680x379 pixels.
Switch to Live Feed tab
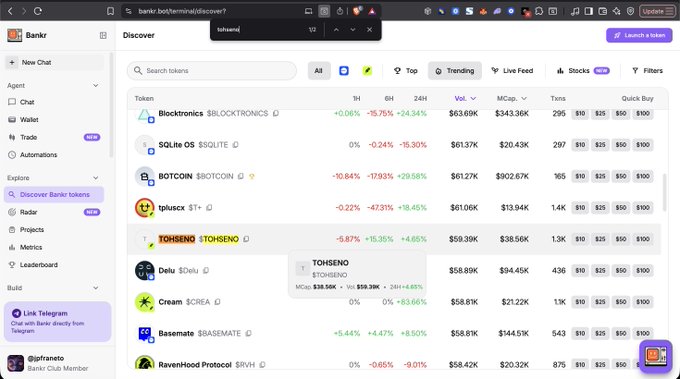(x=512, y=71)
